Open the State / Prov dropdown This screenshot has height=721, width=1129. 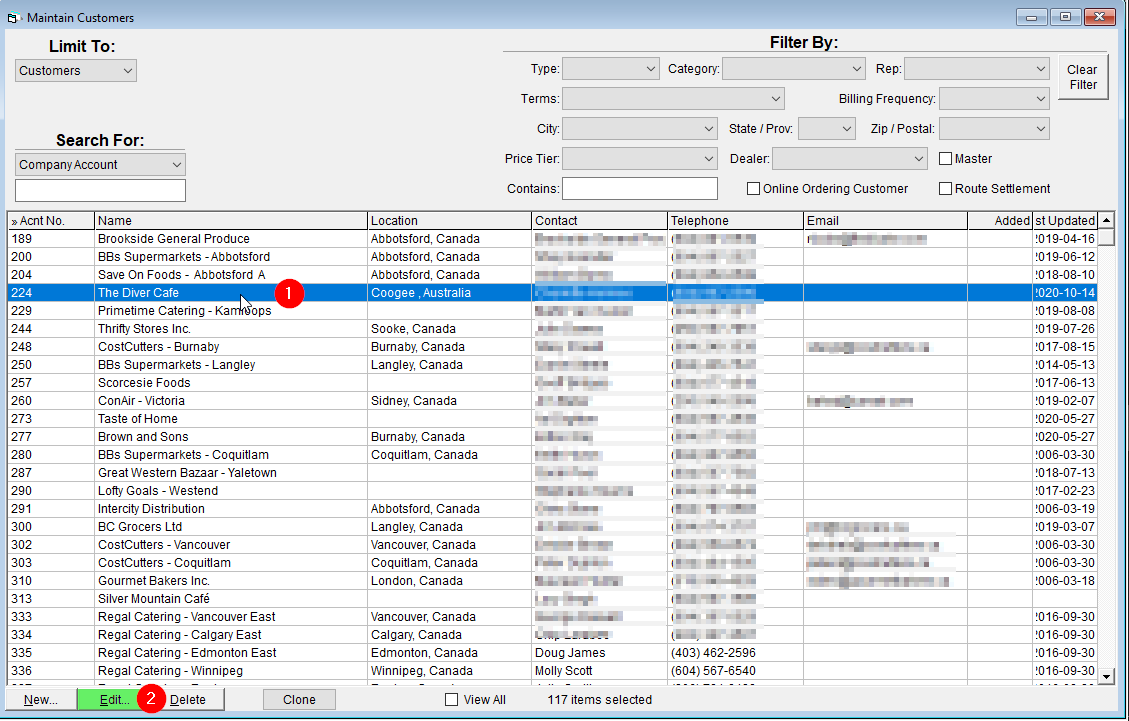827,129
